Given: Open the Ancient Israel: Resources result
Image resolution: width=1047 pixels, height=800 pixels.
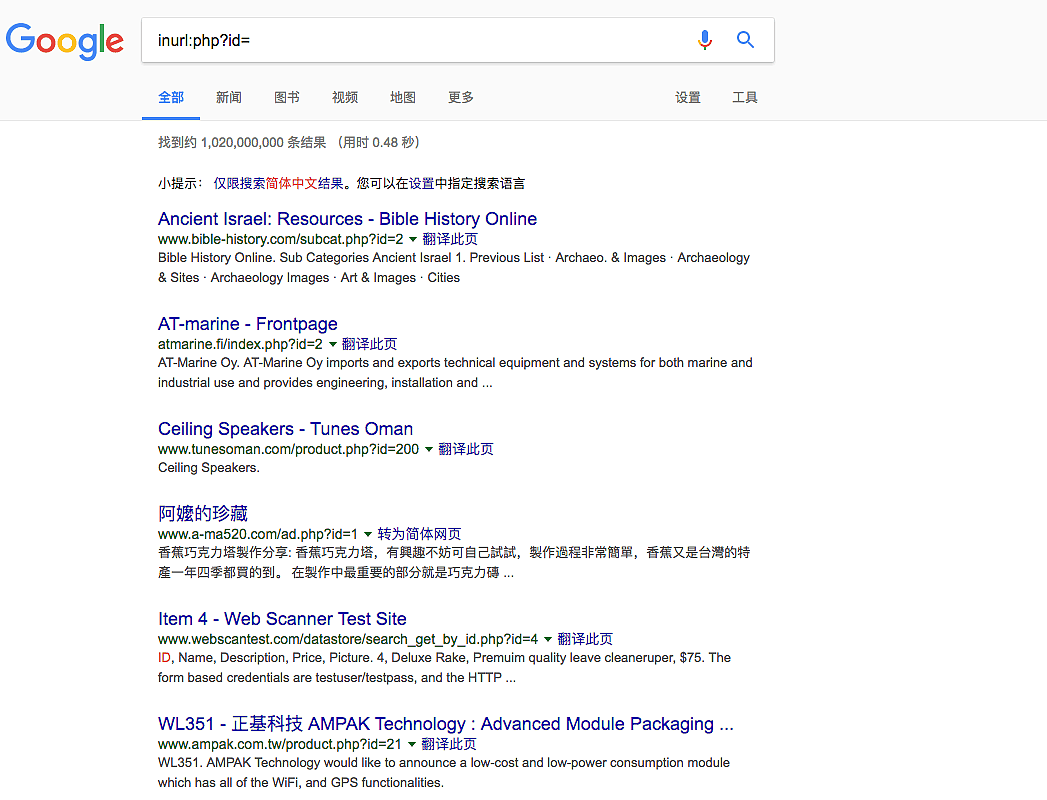Looking at the screenshot, I should pos(347,219).
